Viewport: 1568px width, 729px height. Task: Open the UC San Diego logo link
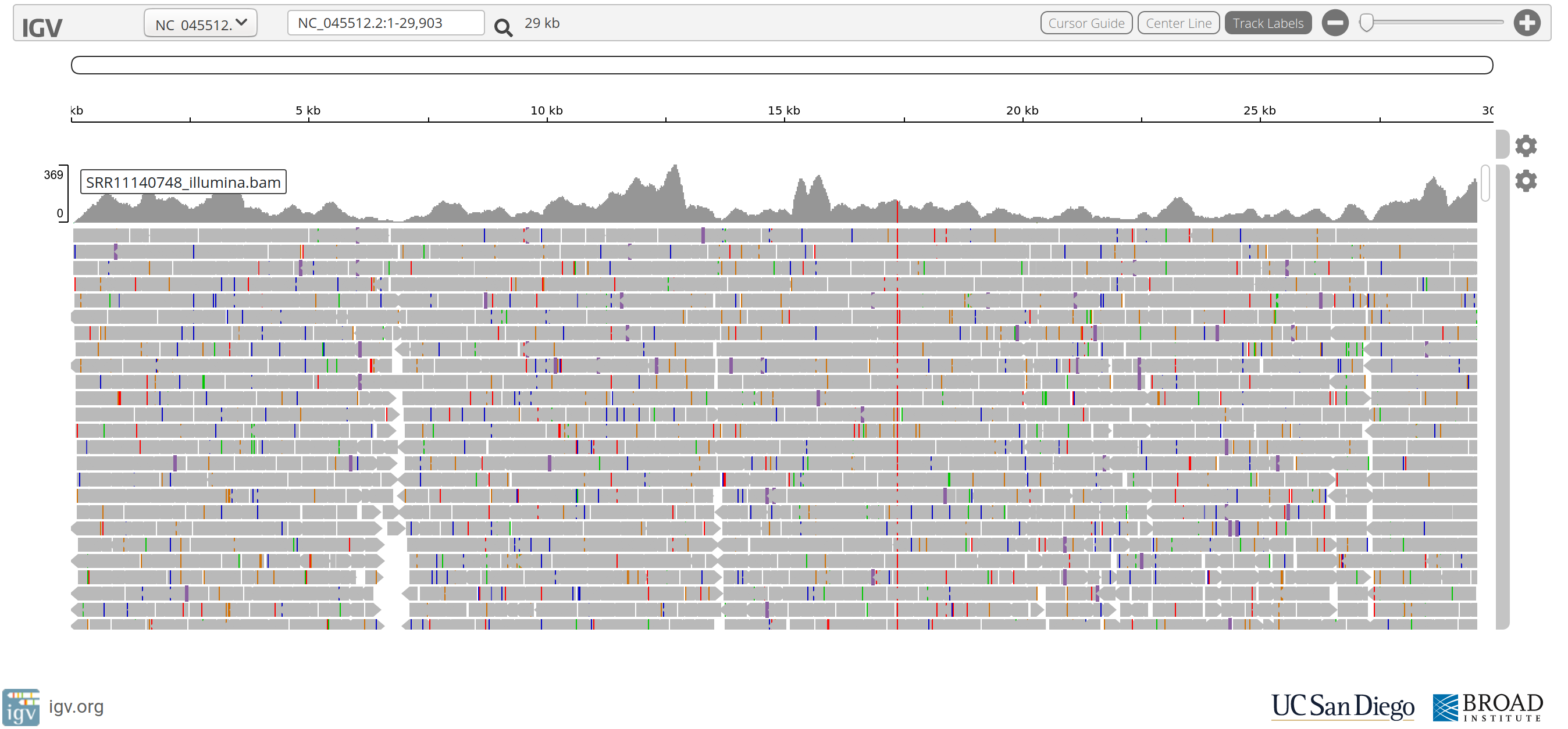pyautogui.click(x=1342, y=706)
